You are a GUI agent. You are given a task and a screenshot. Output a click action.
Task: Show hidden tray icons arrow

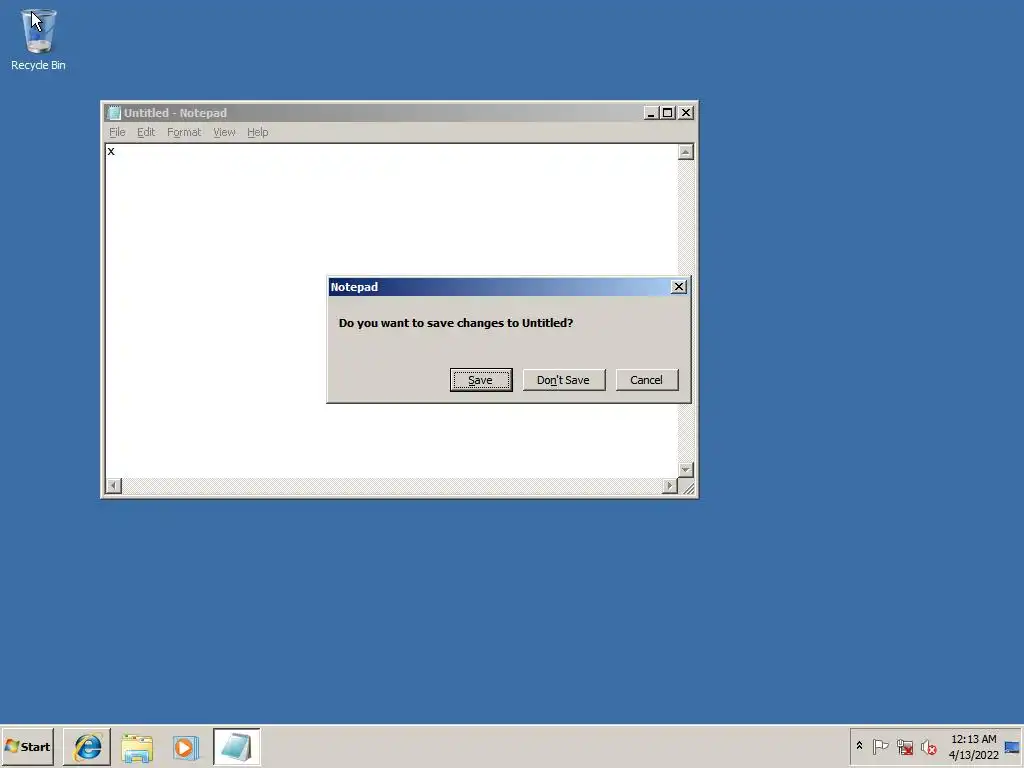point(859,746)
